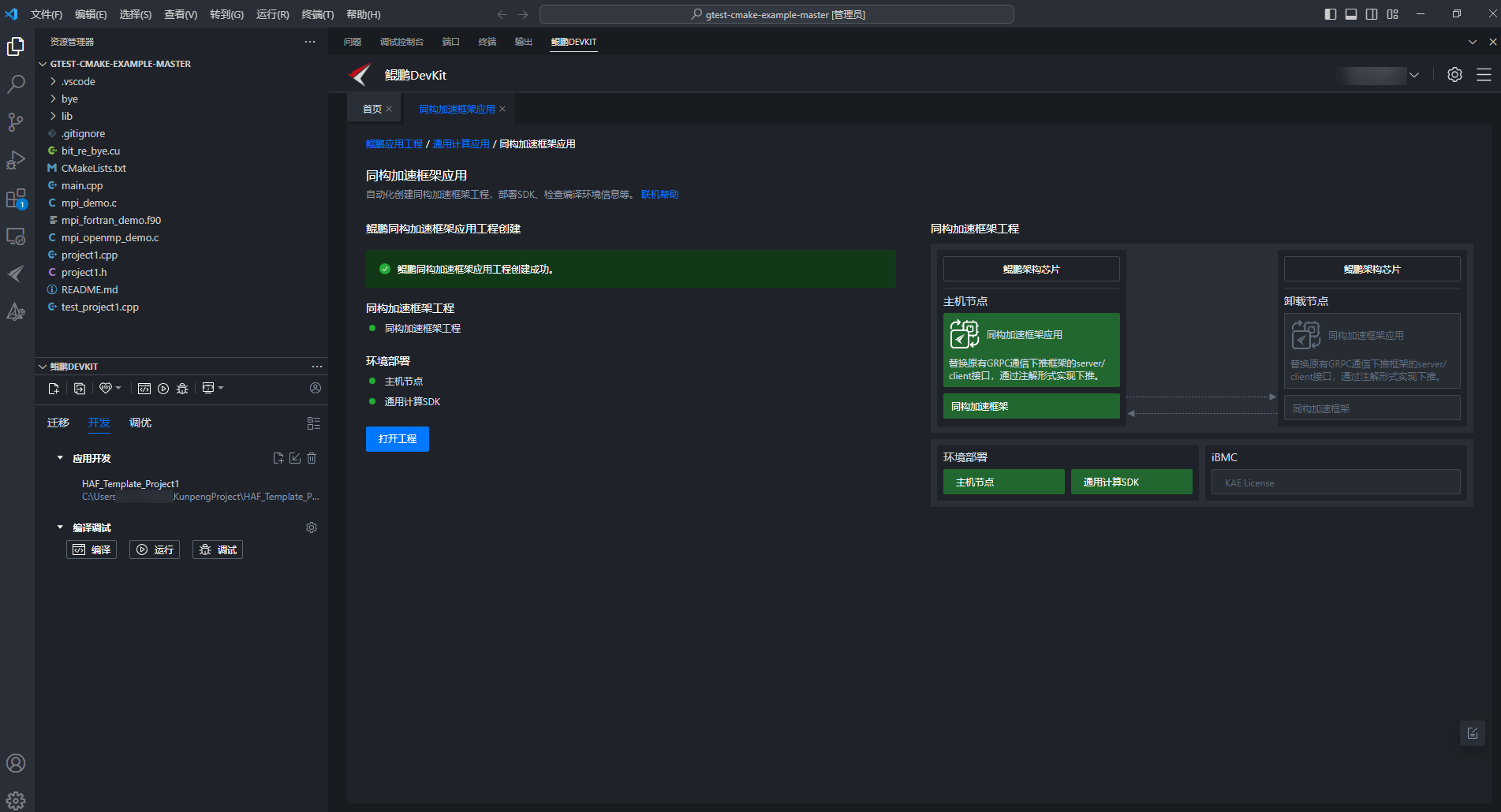
Task: Open Source Control view in activity bar
Action: (x=16, y=121)
